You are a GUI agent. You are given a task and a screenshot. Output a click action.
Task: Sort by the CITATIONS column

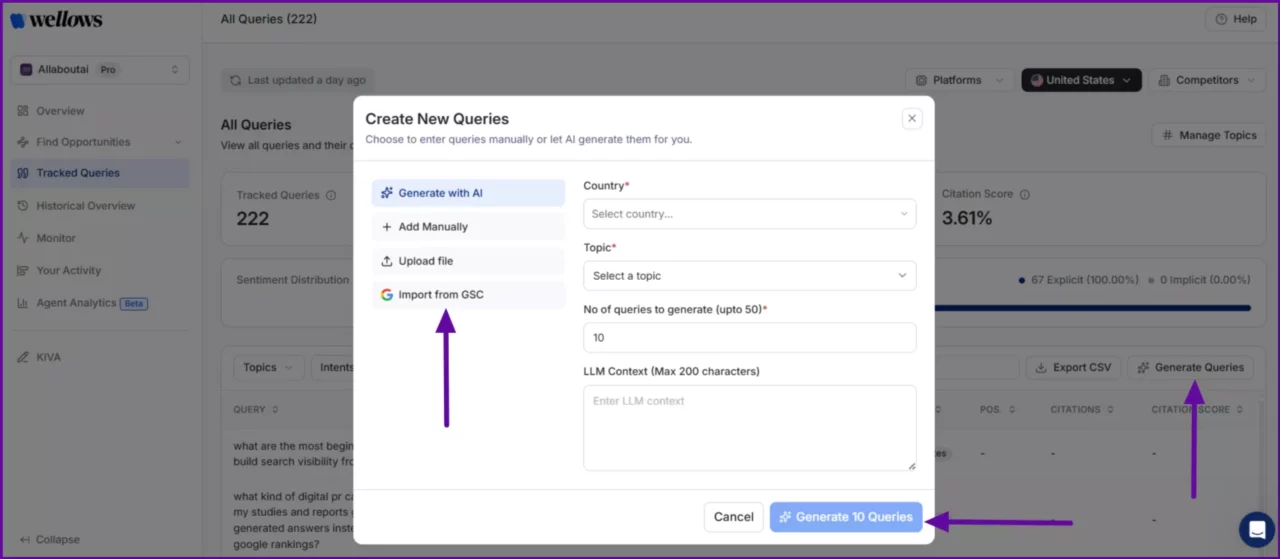click(1081, 409)
